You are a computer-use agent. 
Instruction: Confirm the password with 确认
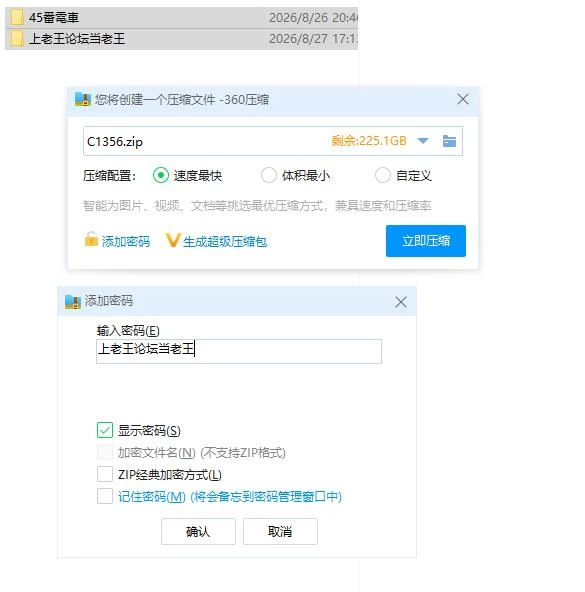[198, 532]
